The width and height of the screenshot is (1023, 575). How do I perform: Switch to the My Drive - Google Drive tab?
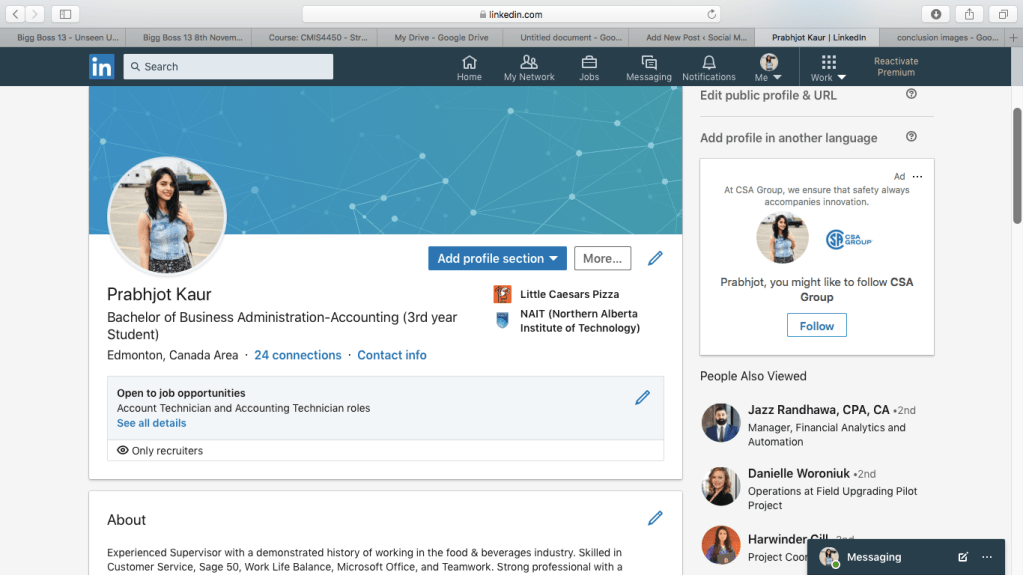(440, 38)
